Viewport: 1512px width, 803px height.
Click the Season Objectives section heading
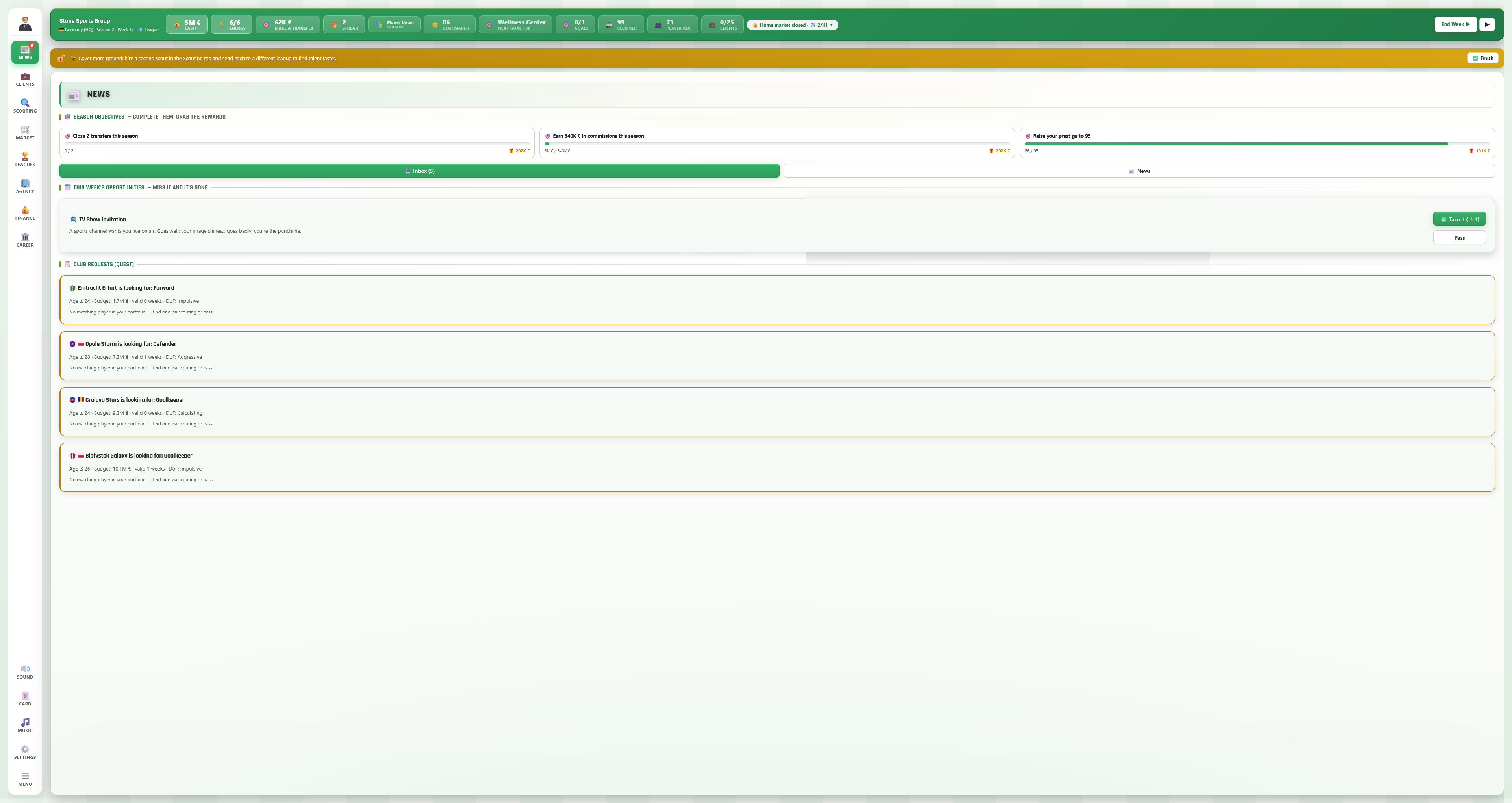pos(98,117)
